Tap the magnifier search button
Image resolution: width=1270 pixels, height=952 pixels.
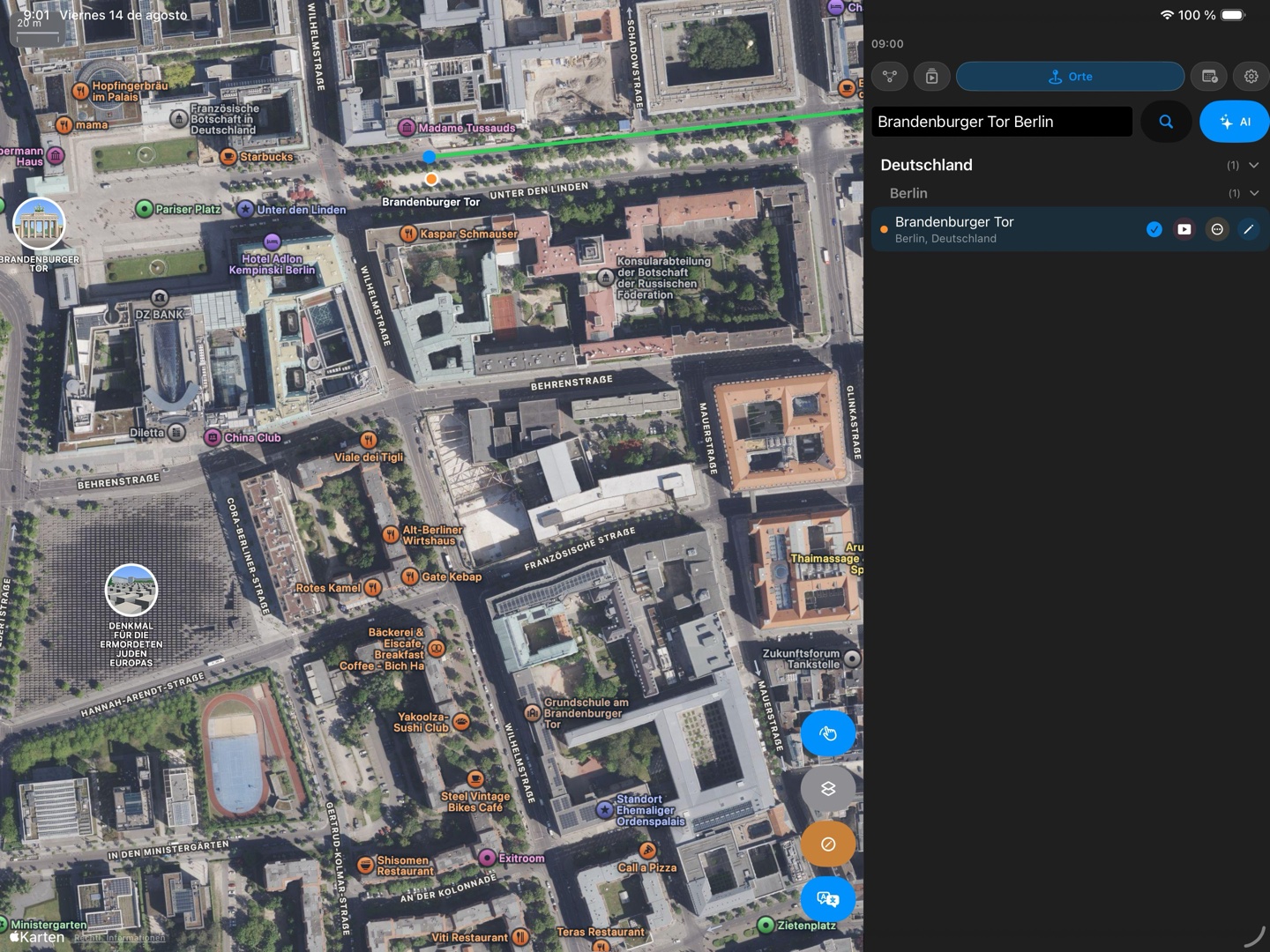click(1166, 122)
